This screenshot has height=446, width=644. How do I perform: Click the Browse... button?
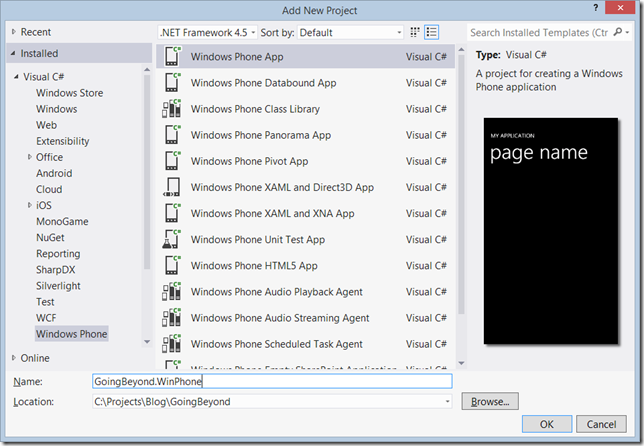490,401
